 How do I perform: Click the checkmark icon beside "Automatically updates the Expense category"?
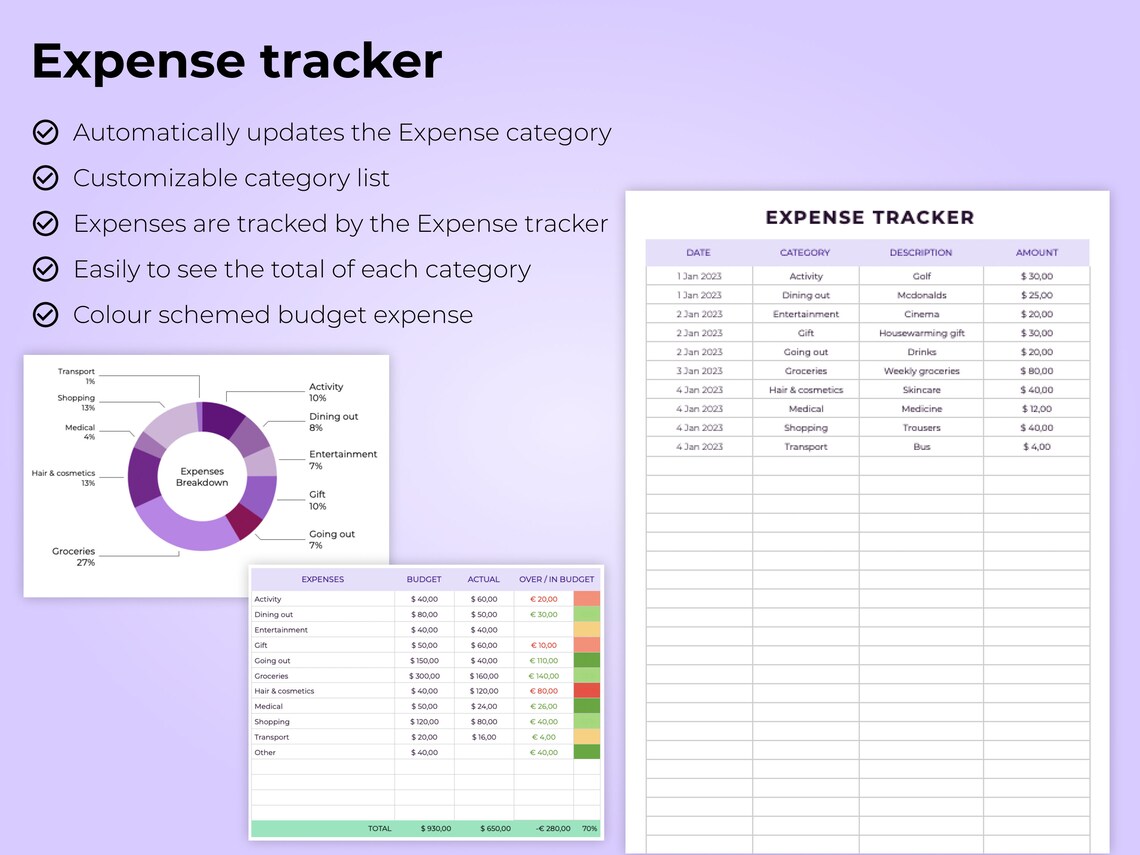tap(46, 132)
